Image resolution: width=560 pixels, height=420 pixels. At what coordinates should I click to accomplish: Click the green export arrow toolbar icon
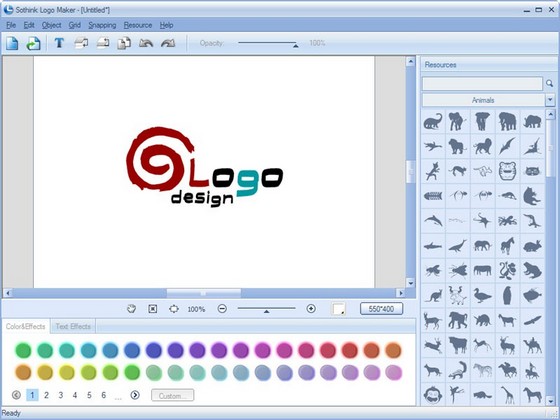[x=33, y=44]
